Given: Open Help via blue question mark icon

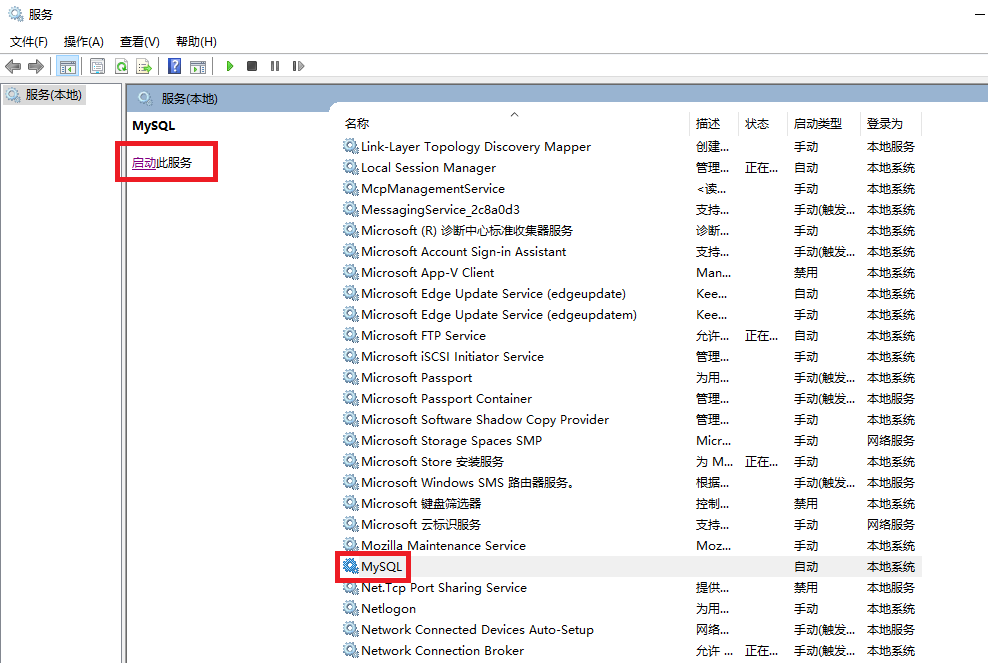Looking at the screenshot, I should [175, 66].
